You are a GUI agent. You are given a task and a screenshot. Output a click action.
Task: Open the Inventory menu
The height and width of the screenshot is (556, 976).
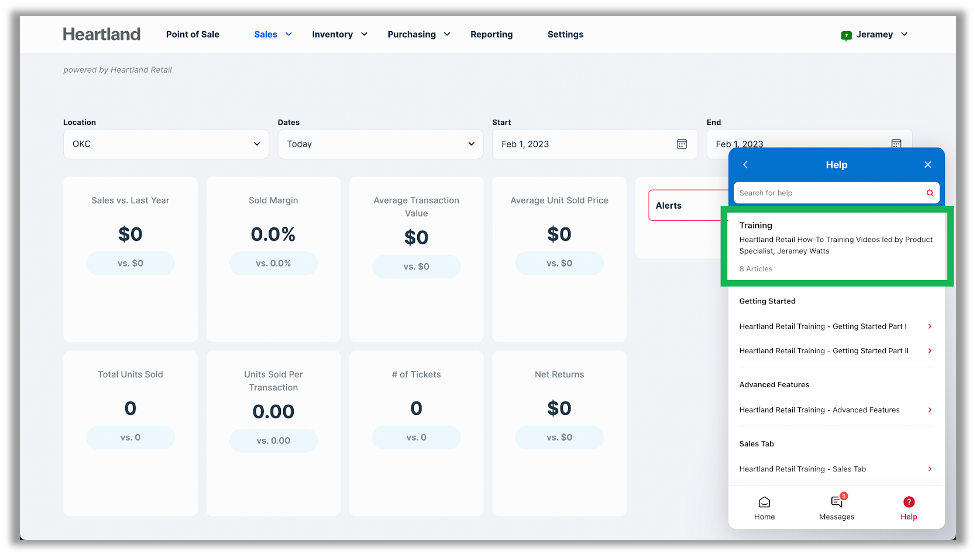[339, 34]
